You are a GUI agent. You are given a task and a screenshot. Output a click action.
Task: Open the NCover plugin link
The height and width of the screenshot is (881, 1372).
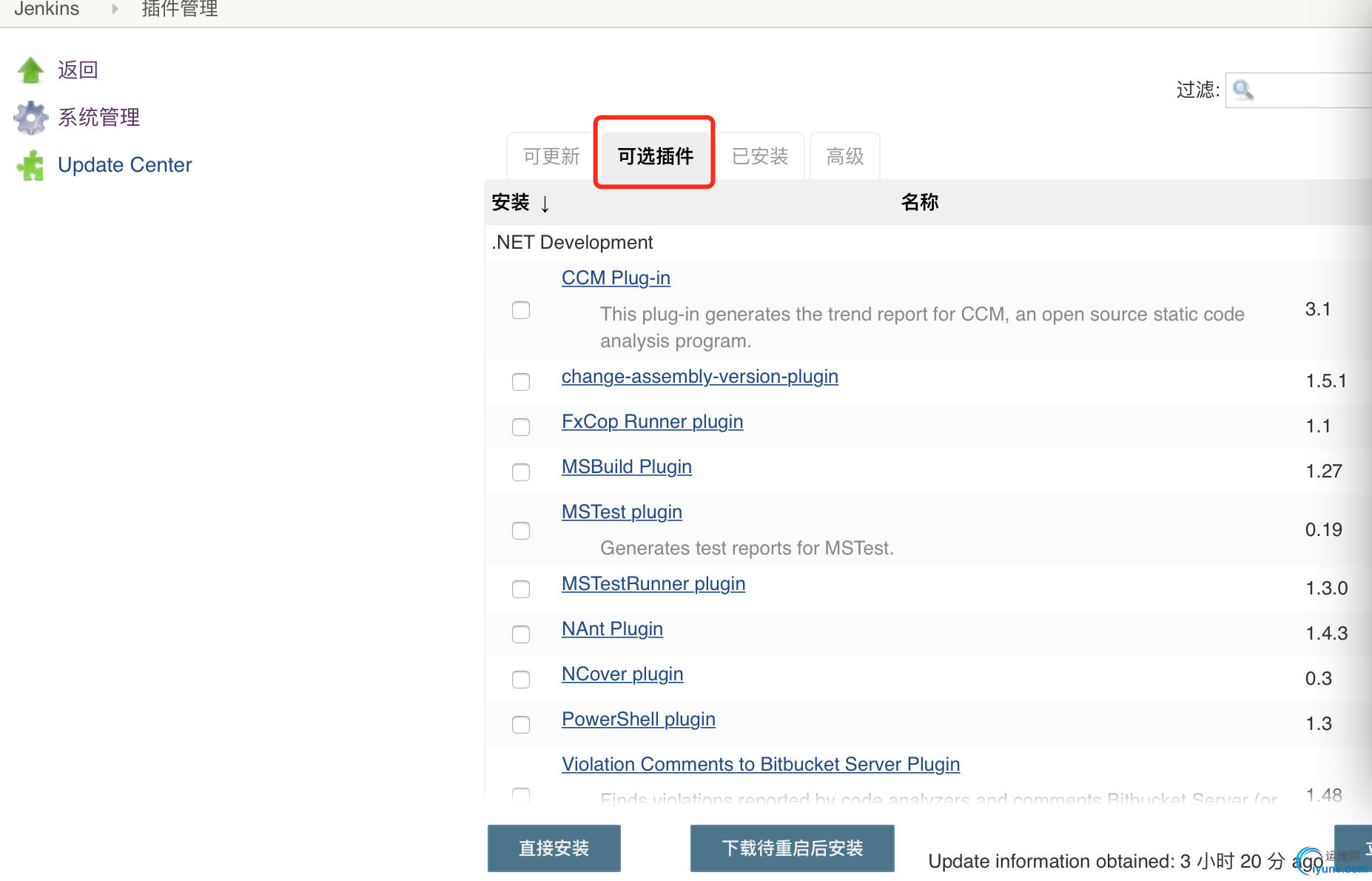pyautogui.click(x=622, y=674)
